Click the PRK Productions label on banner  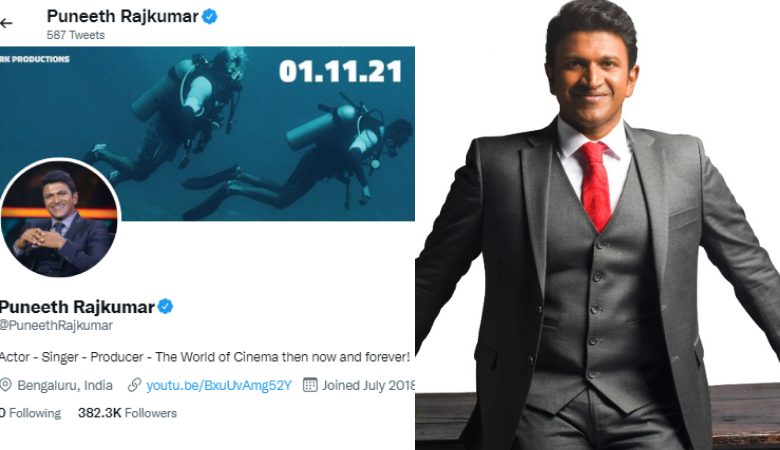click(35, 59)
